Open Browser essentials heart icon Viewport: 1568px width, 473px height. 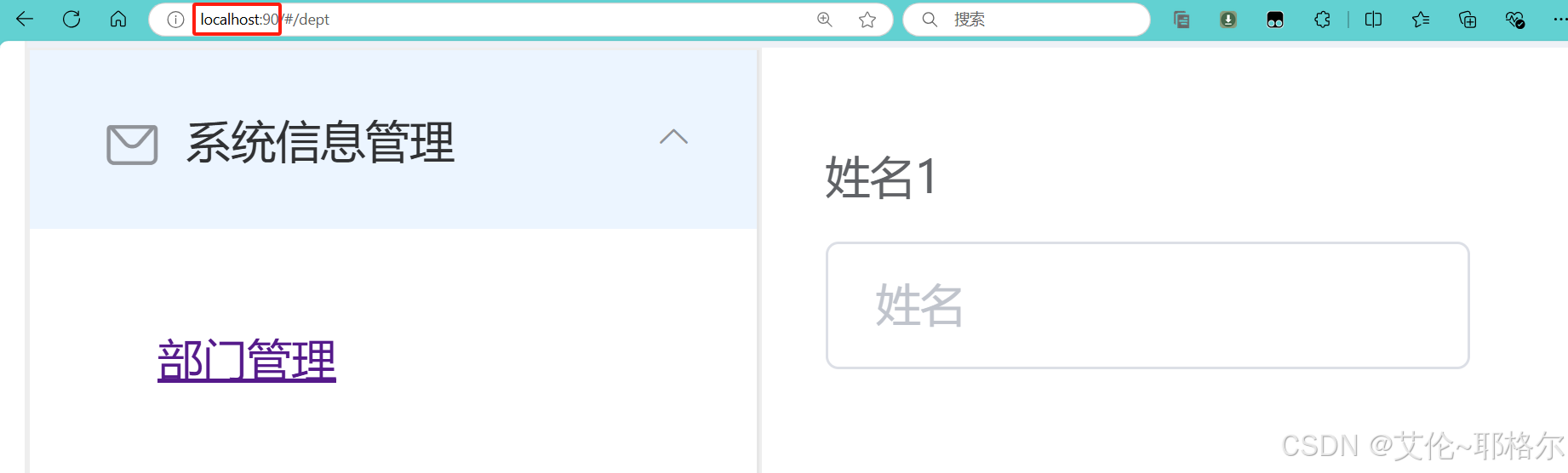coord(1514,20)
